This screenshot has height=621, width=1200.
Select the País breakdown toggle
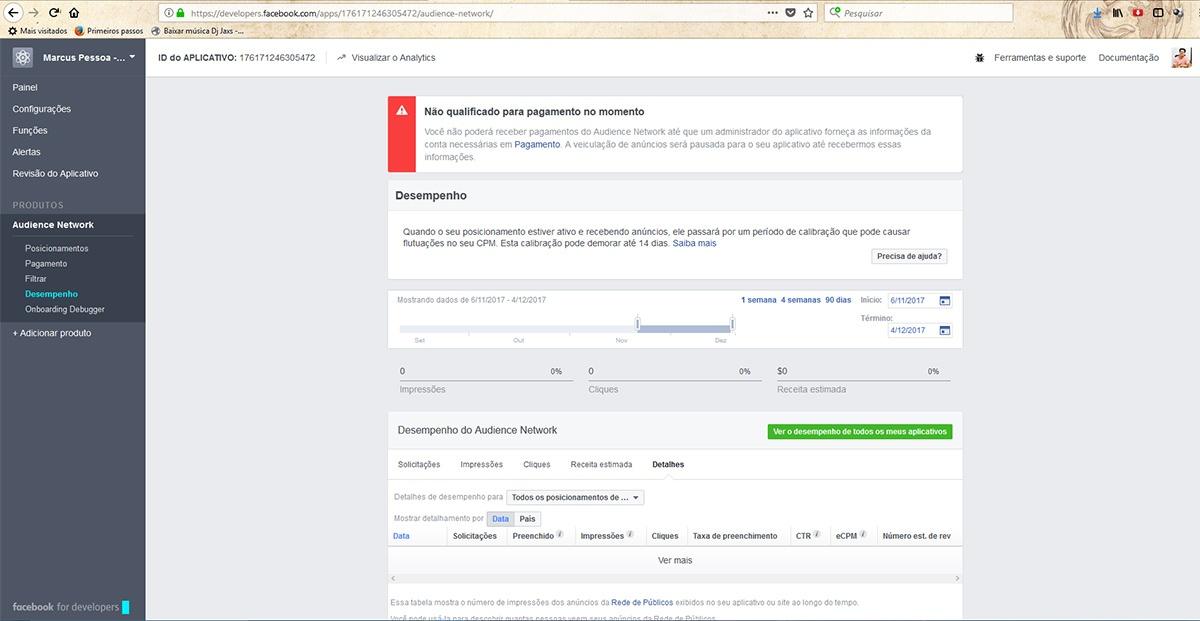(x=527, y=519)
